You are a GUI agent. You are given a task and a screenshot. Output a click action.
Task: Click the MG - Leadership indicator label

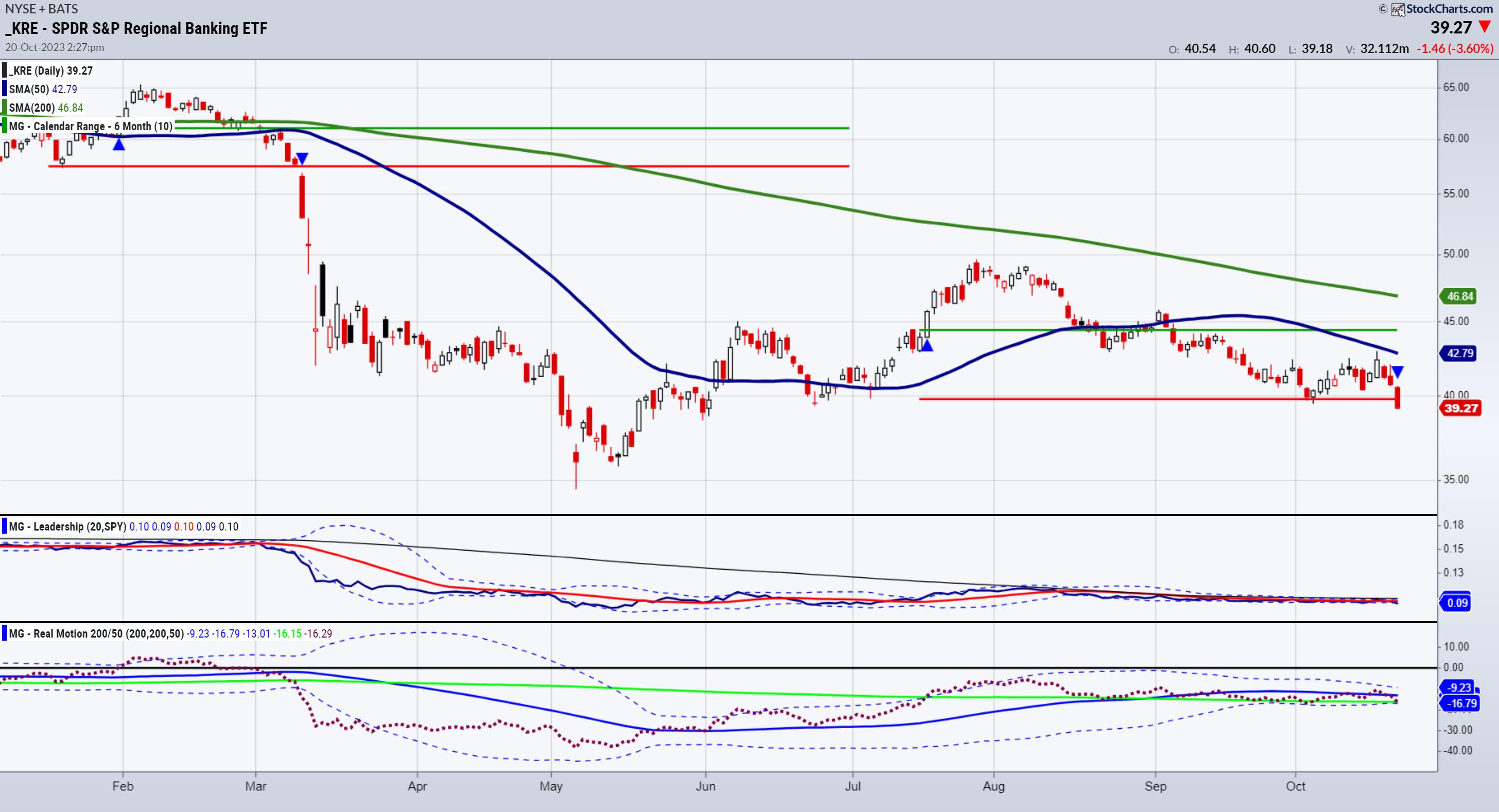pyautogui.click(x=67, y=526)
